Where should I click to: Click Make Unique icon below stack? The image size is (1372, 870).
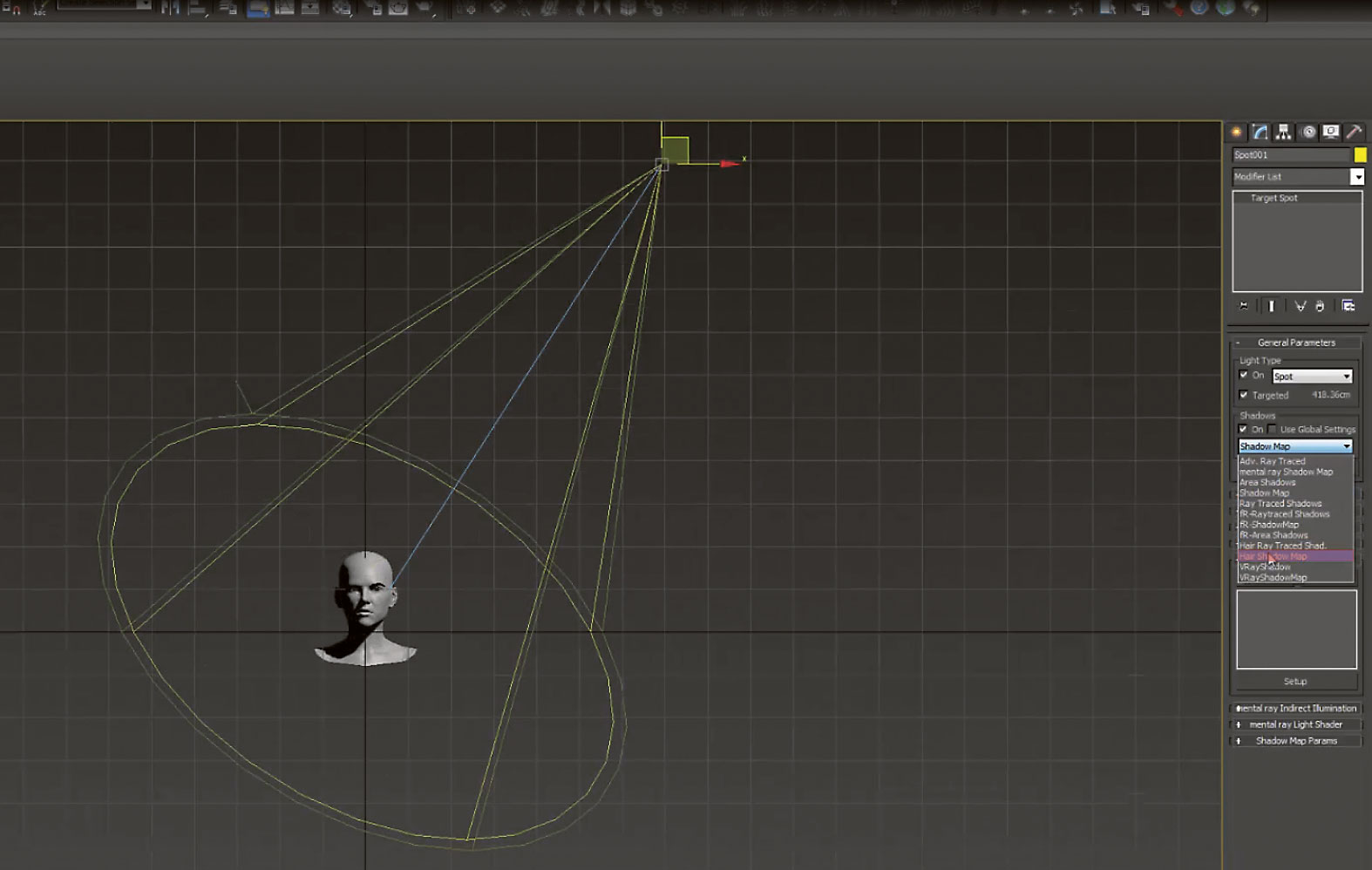pos(1300,306)
